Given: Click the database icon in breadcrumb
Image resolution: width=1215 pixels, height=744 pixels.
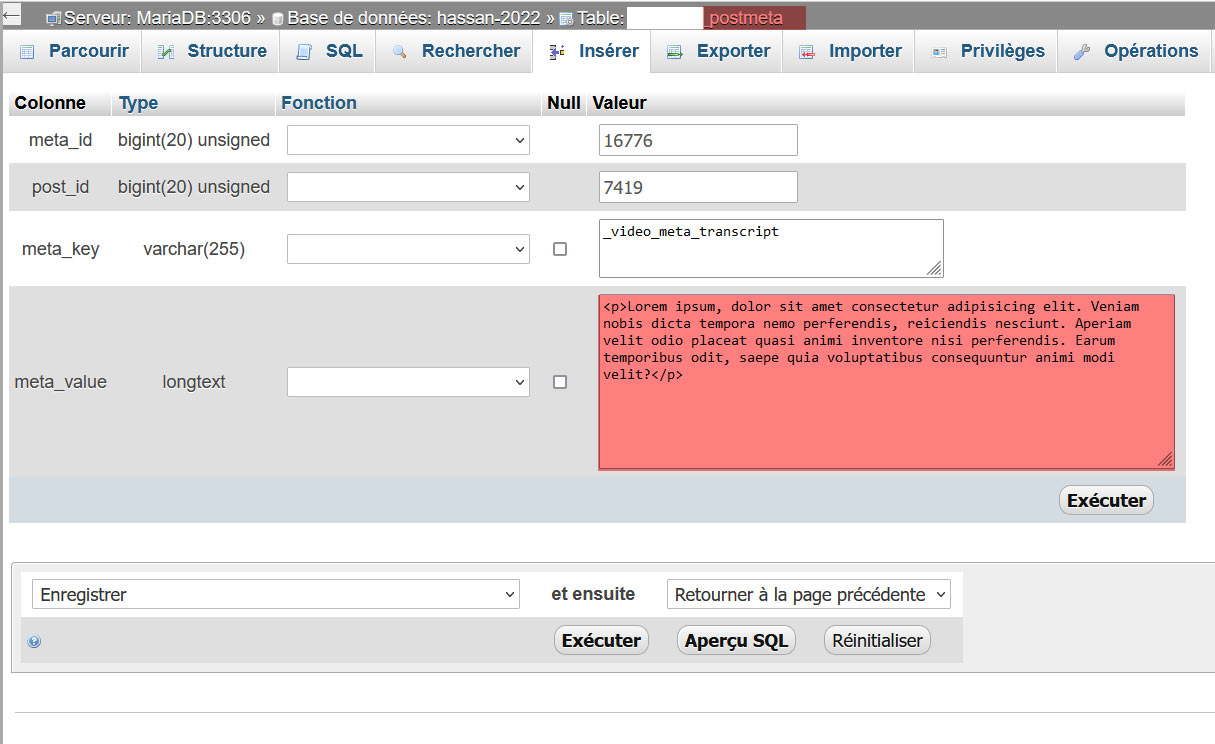Looking at the screenshot, I should click(278, 19).
